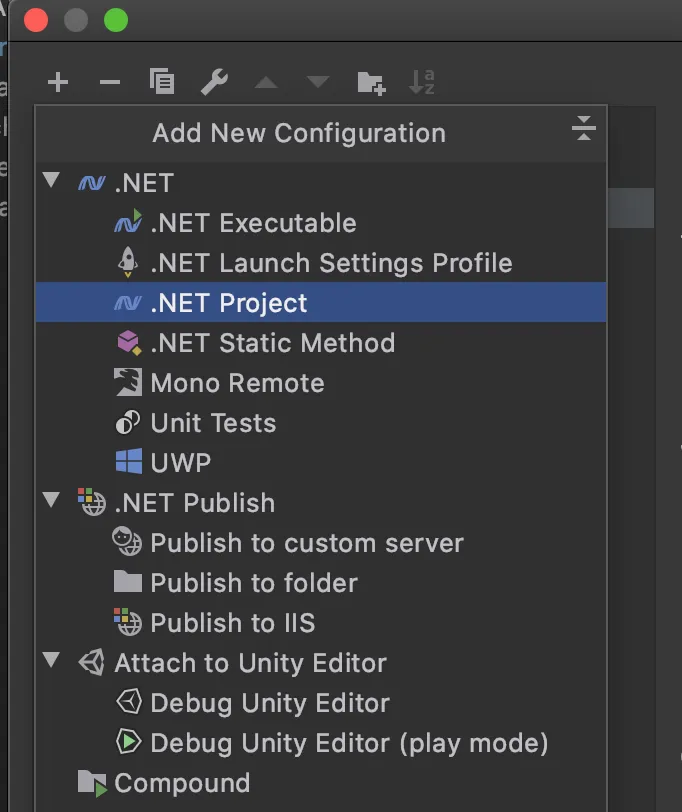
Task: Click the .NET Project wave icon
Action: (128, 302)
